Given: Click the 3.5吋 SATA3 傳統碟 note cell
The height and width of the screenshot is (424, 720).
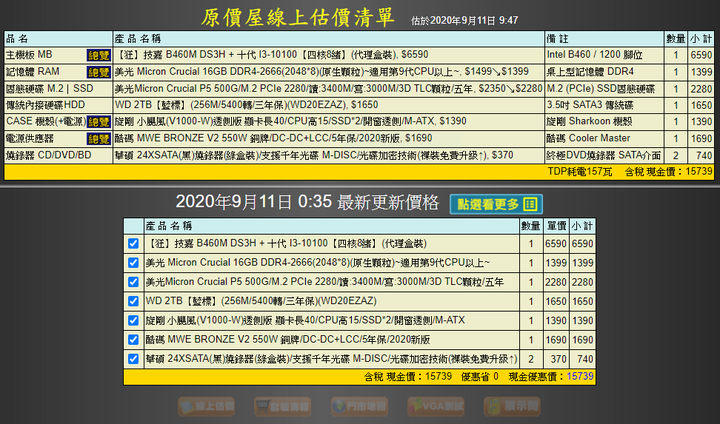Looking at the screenshot, I should coord(604,105).
